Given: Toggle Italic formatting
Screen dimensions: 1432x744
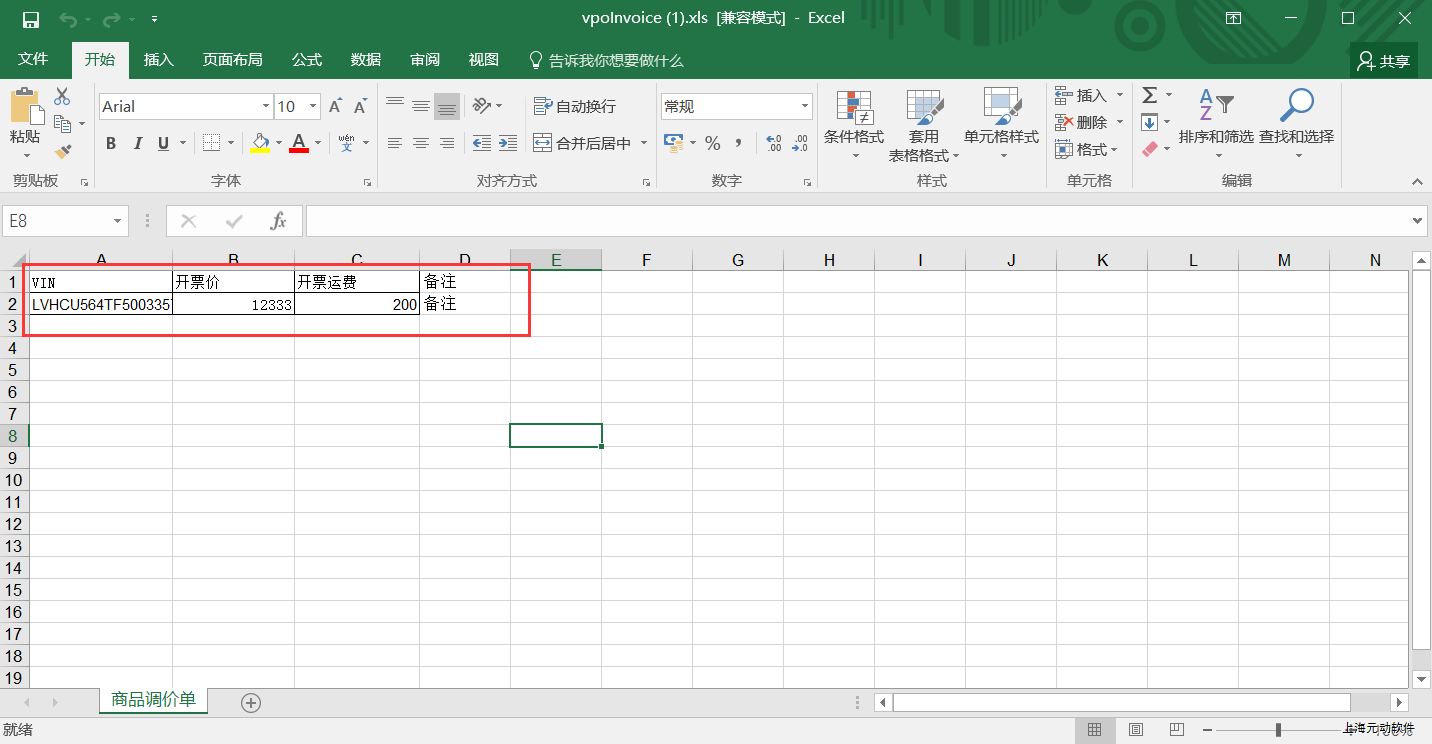Looking at the screenshot, I should click(x=137, y=143).
